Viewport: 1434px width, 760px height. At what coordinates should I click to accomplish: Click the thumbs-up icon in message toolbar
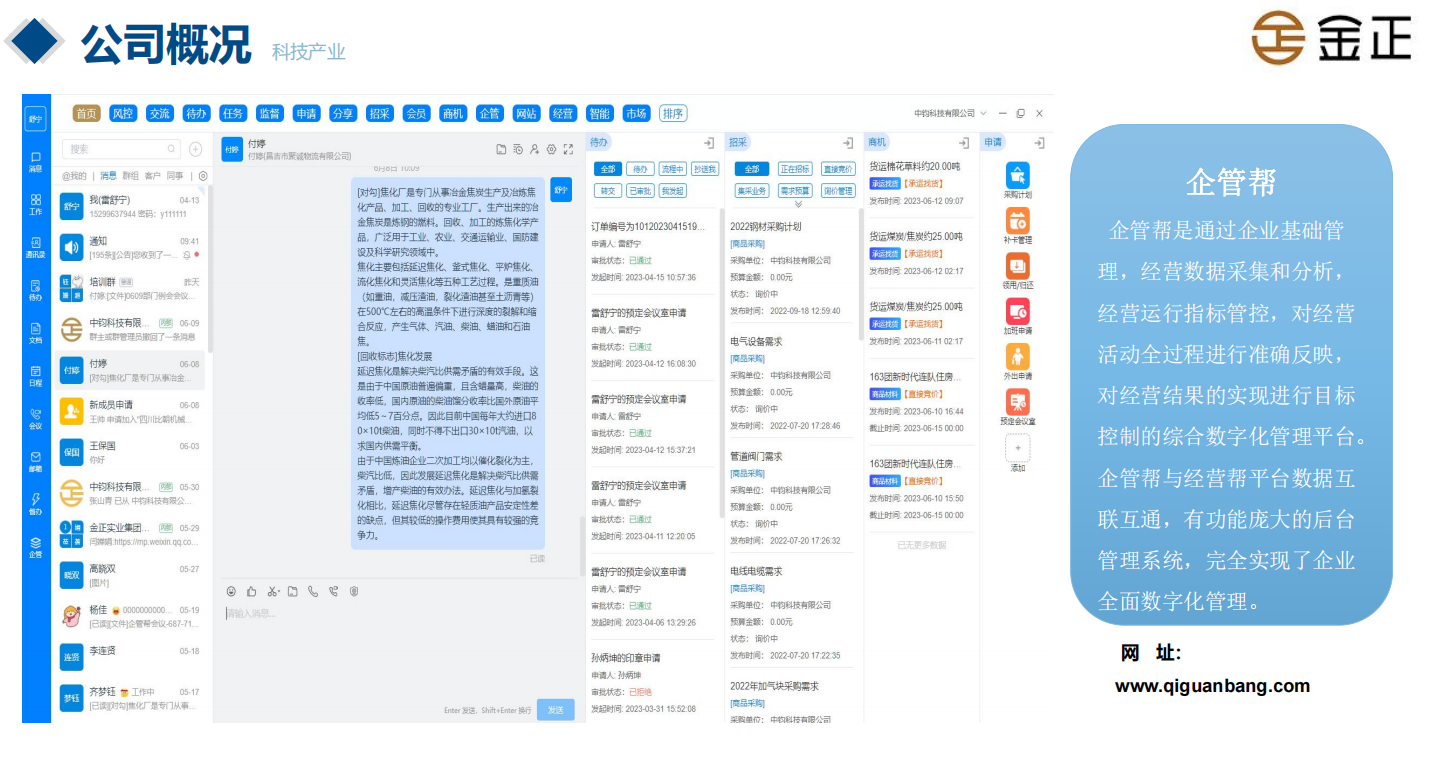point(252,591)
